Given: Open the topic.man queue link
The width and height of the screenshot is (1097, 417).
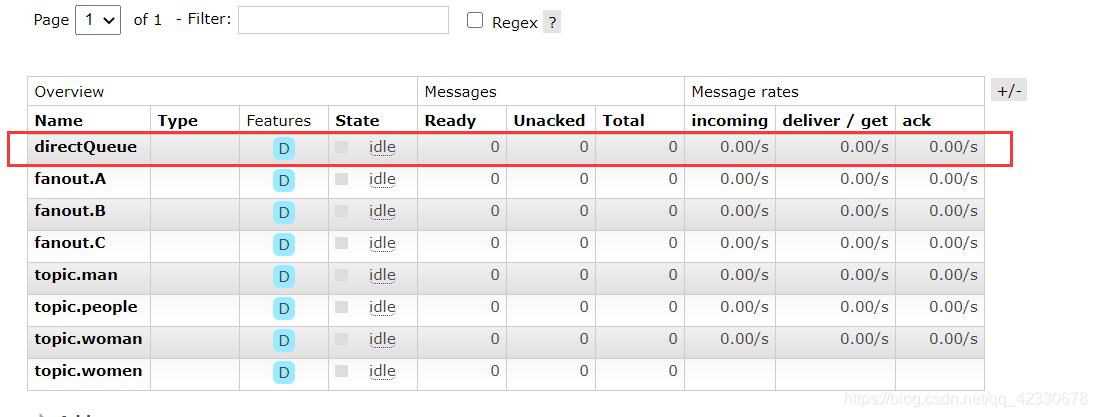Looking at the screenshot, I should [x=76, y=275].
